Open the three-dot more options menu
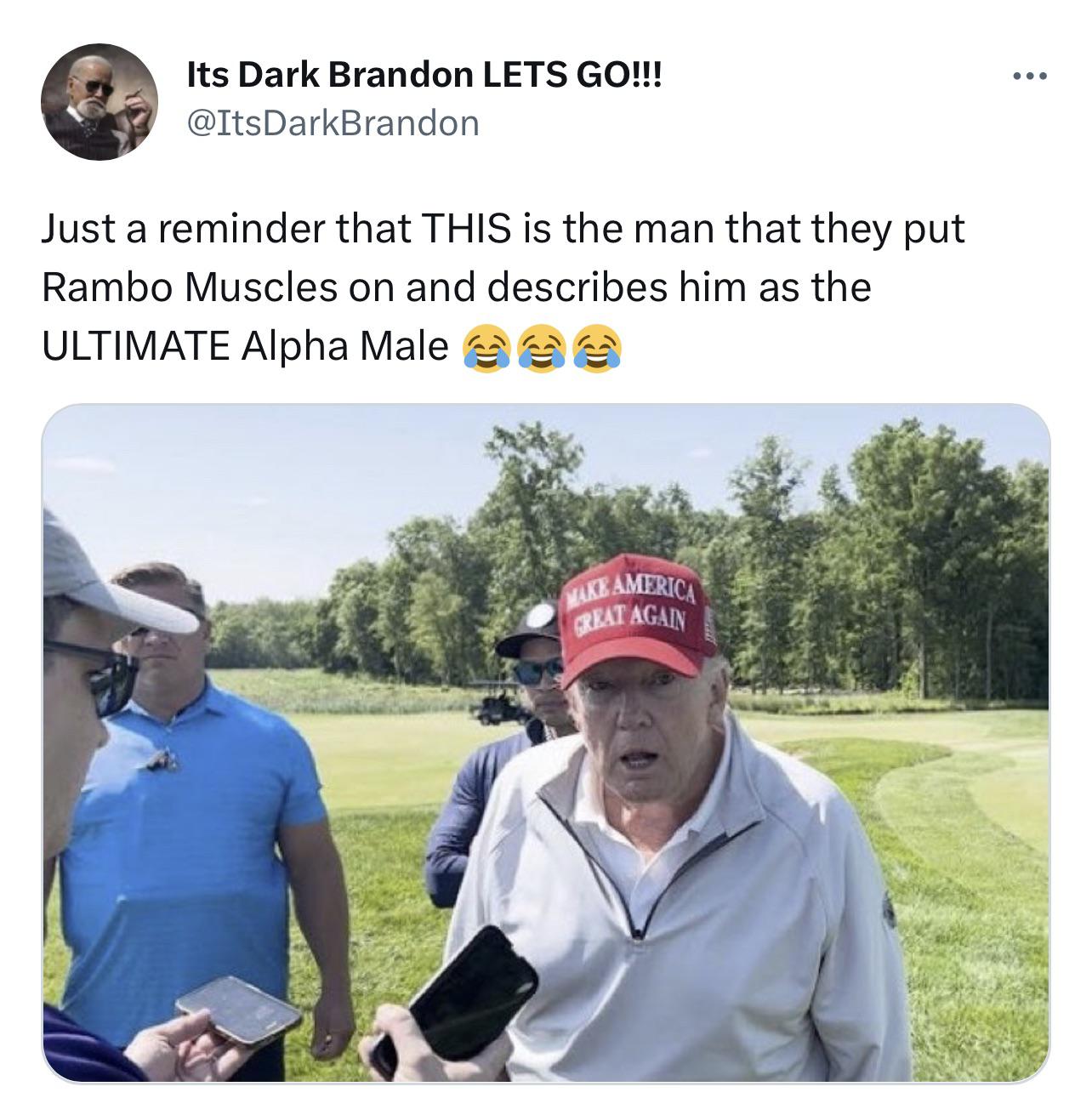The height and width of the screenshot is (1115, 1092). coord(1031,77)
